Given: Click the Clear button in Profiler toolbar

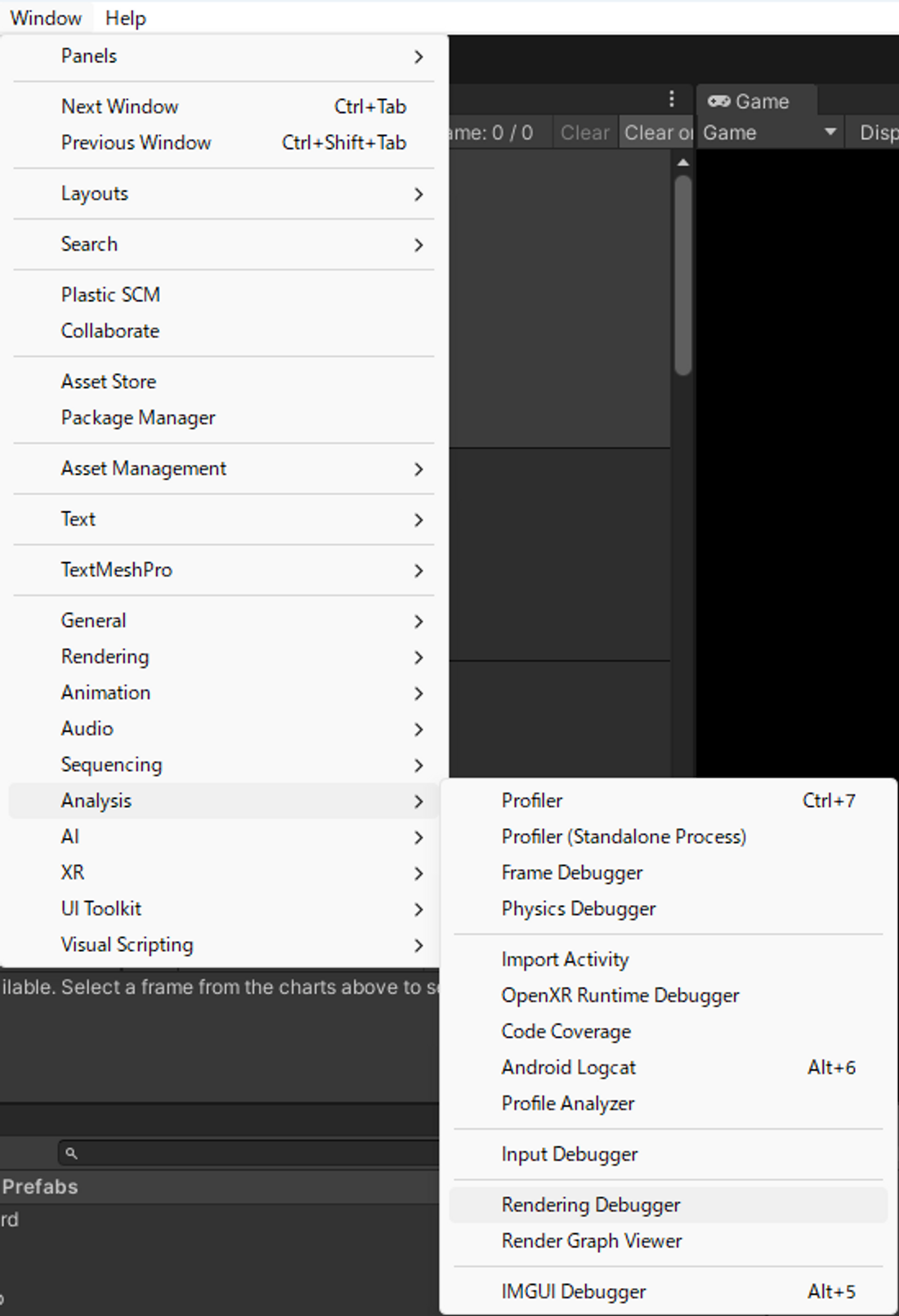Looking at the screenshot, I should pyautogui.click(x=585, y=132).
